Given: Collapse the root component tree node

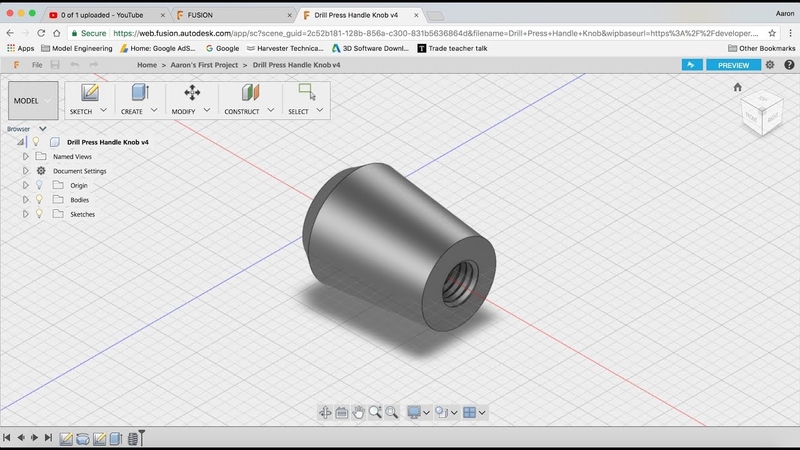Looking at the screenshot, I should [20, 142].
